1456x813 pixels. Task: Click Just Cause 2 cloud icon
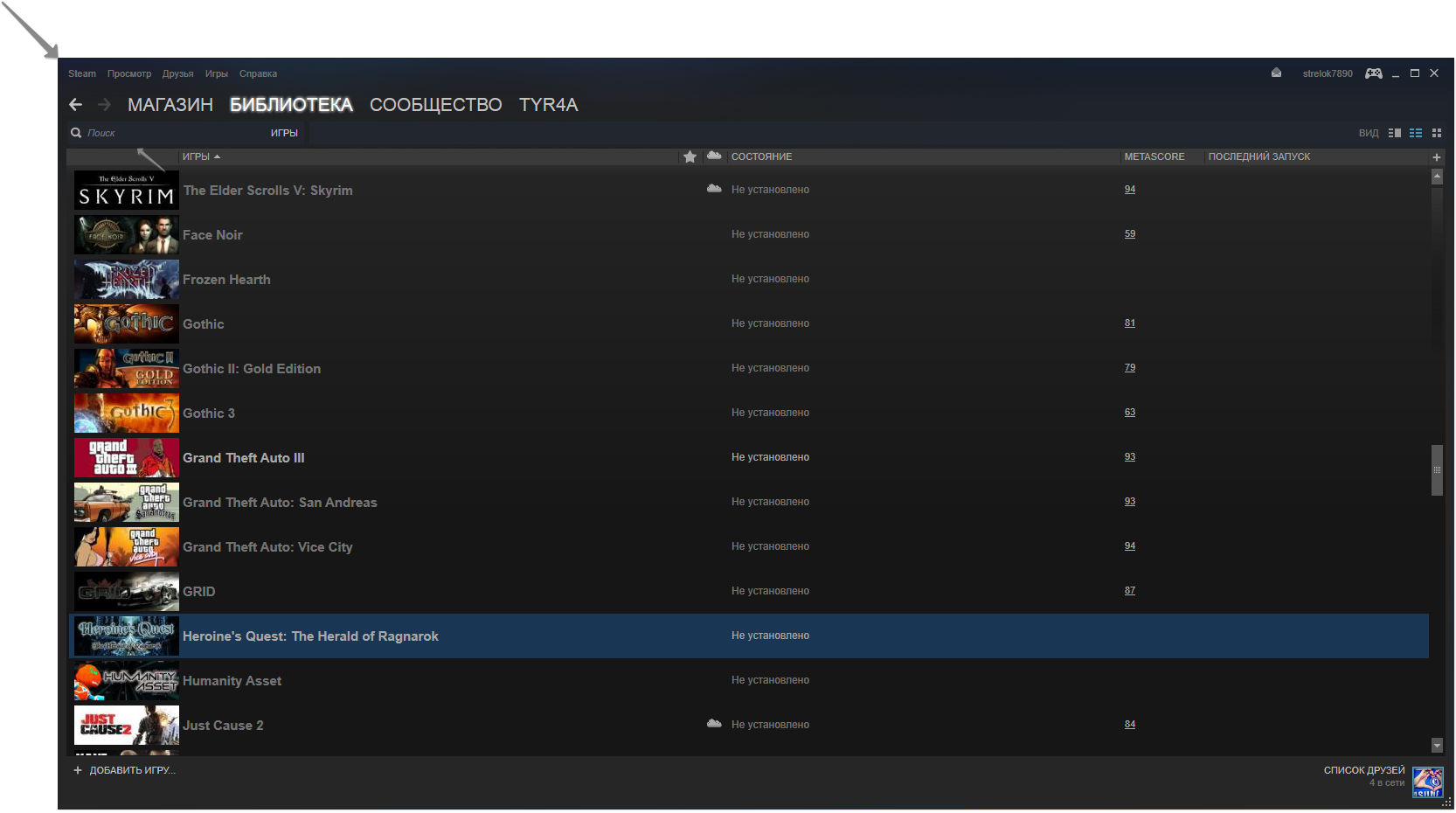(x=714, y=724)
